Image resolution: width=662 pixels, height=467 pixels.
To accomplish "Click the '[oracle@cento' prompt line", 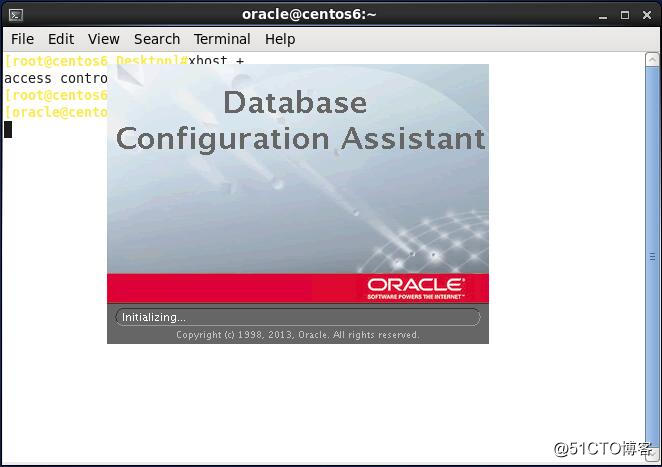I will click(56, 112).
